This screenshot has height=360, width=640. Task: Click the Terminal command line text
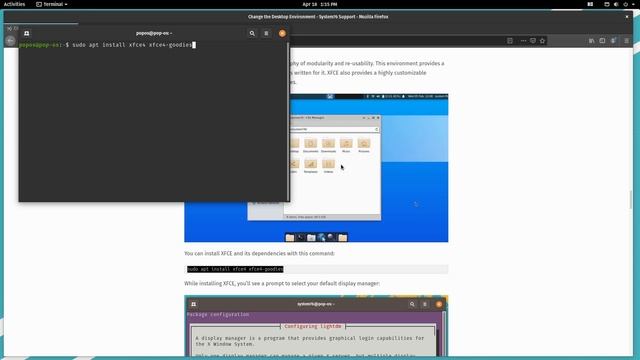coord(131,45)
